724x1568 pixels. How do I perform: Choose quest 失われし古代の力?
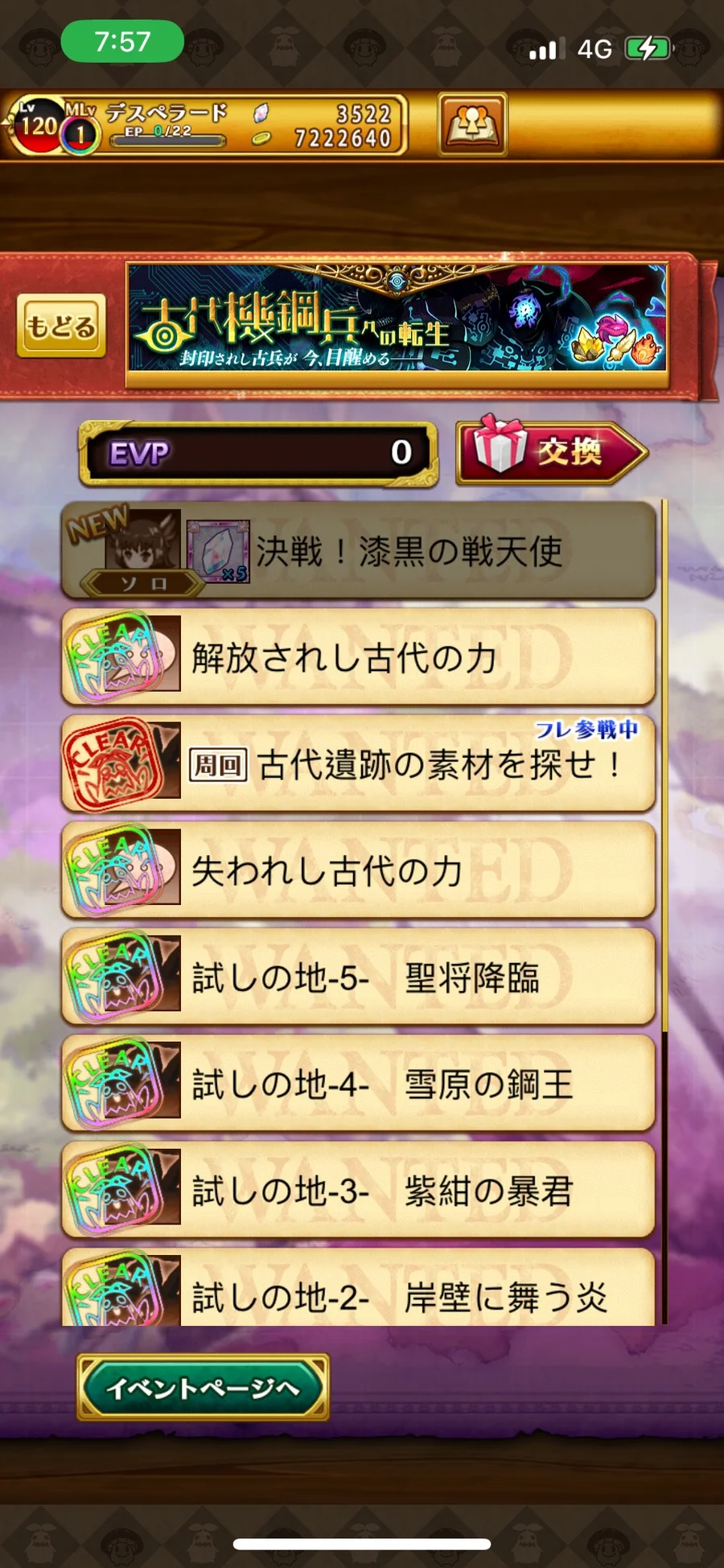click(x=359, y=870)
